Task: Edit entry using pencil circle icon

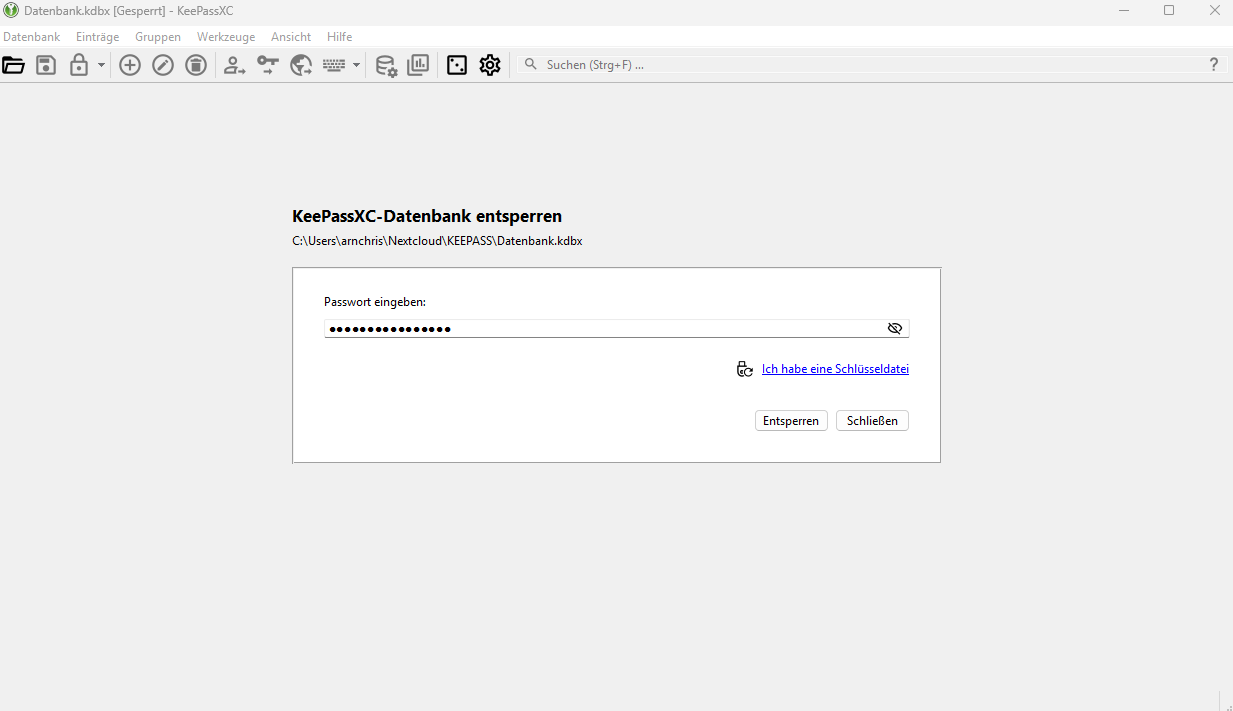Action: click(x=163, y=65)
